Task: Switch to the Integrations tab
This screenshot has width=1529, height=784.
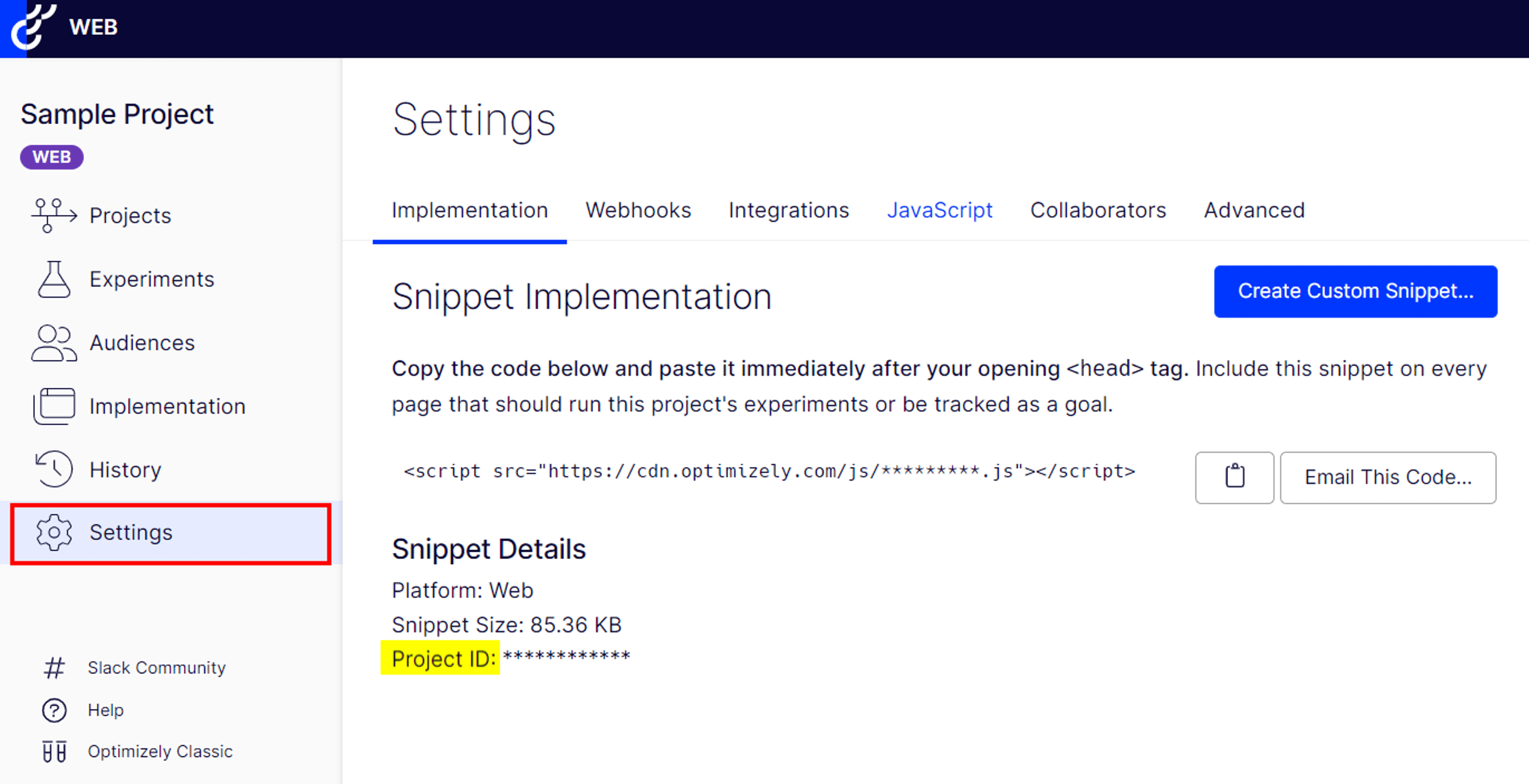Action: coord(789,211)
